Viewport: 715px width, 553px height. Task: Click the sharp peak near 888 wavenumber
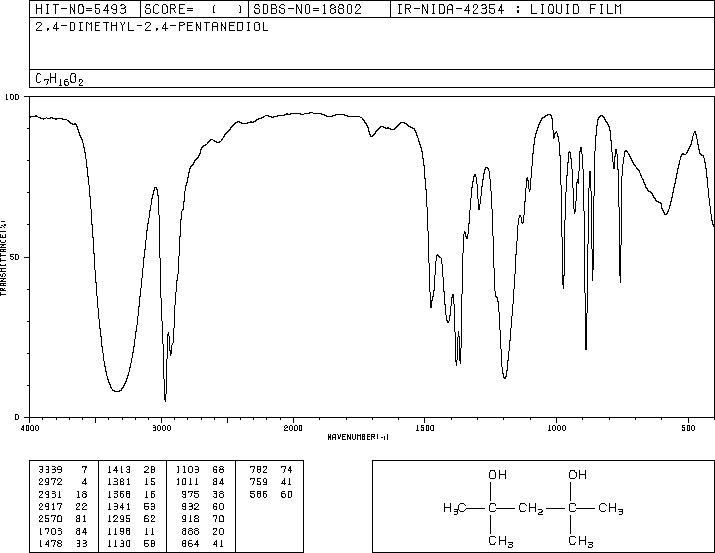(x=586, y=349)
